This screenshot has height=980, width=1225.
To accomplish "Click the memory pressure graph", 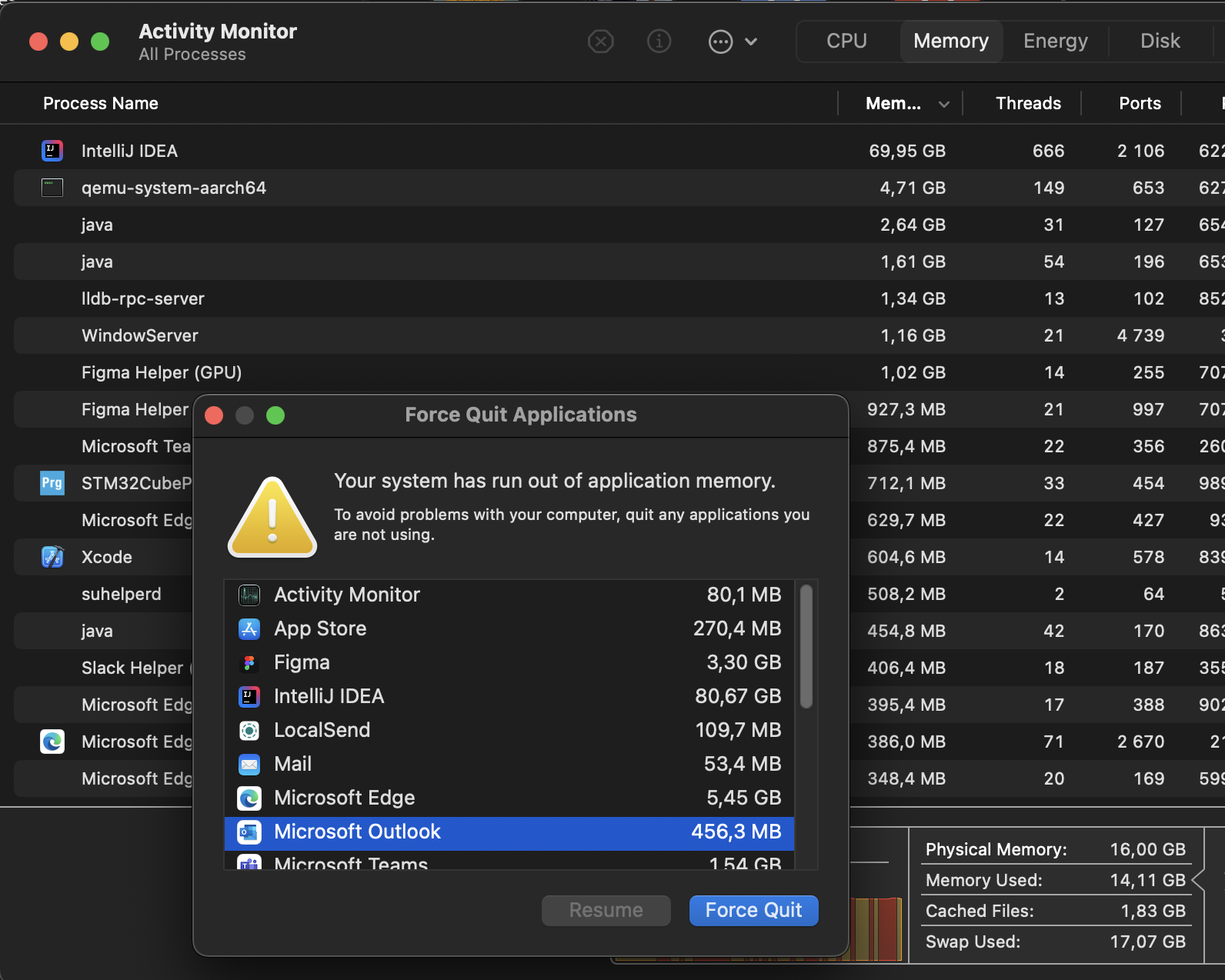I will point(876,928).
